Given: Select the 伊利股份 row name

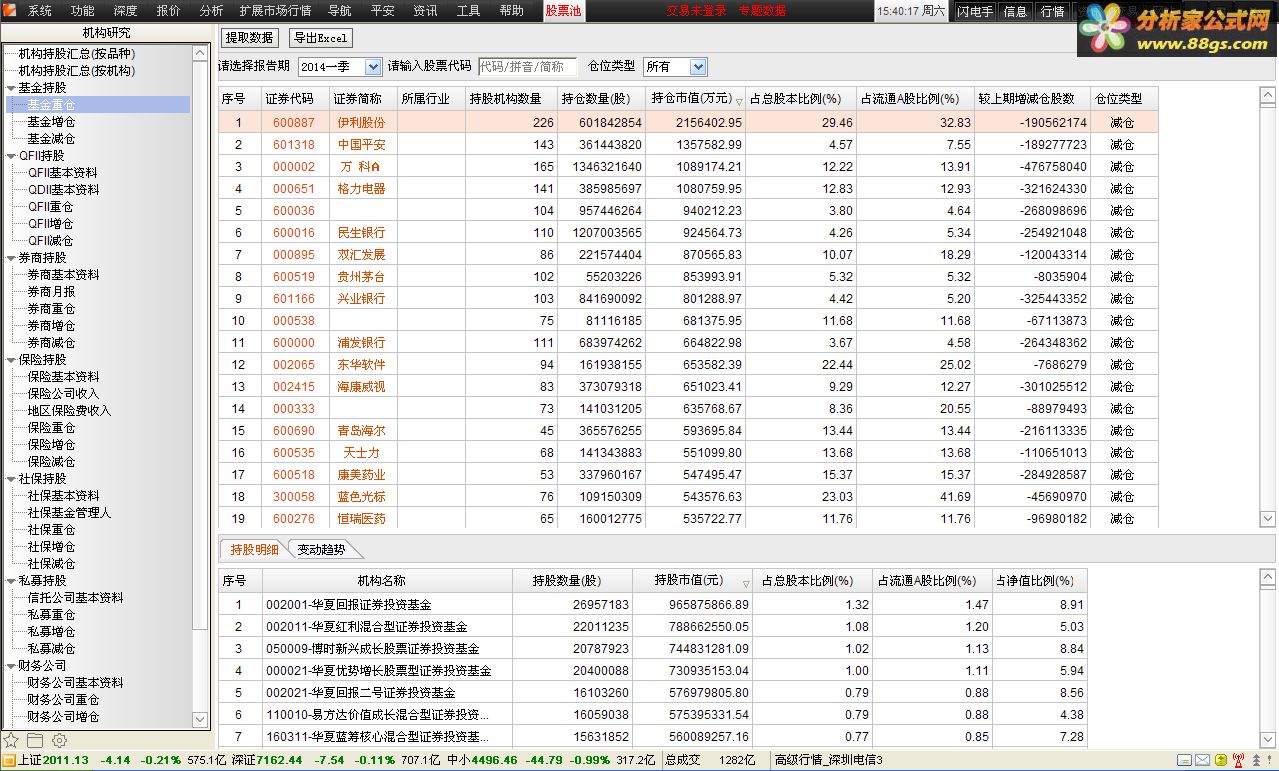Looking at the screenshot, I should pos(361,122).
